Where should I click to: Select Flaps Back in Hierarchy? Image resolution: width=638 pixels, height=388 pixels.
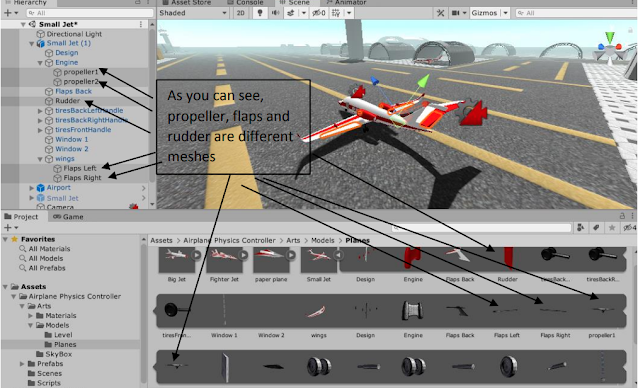pos(73,91)
